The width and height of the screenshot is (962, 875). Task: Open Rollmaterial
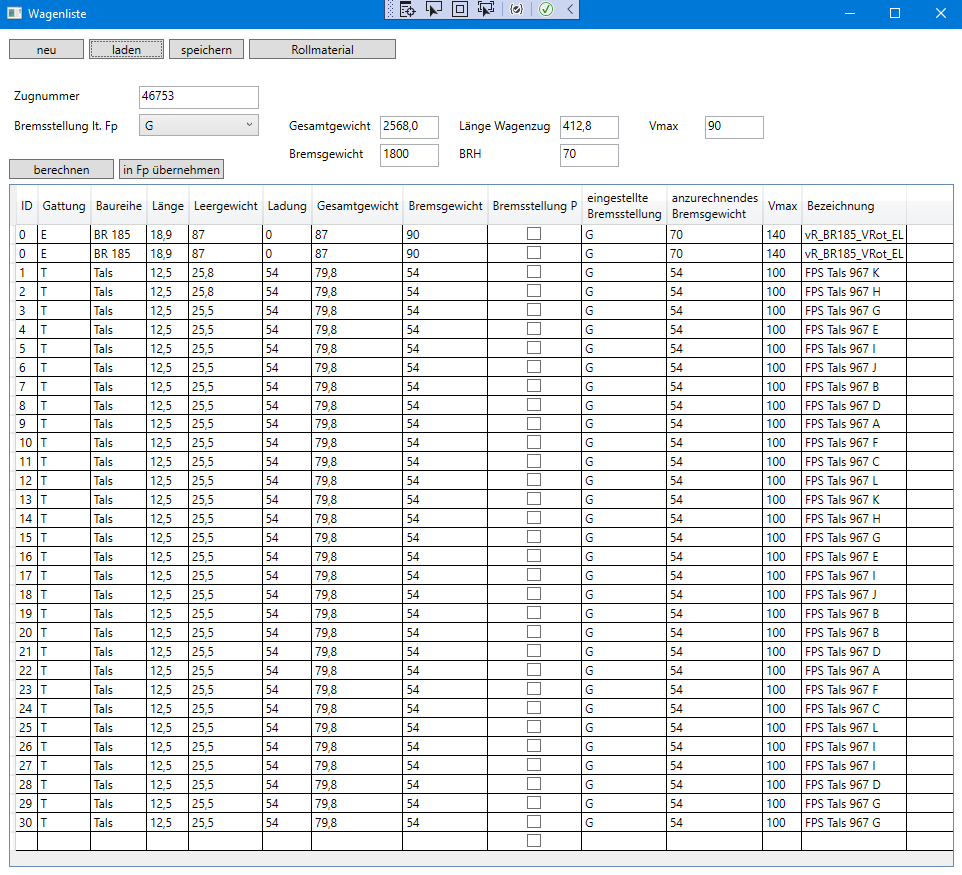pos(322,50)
